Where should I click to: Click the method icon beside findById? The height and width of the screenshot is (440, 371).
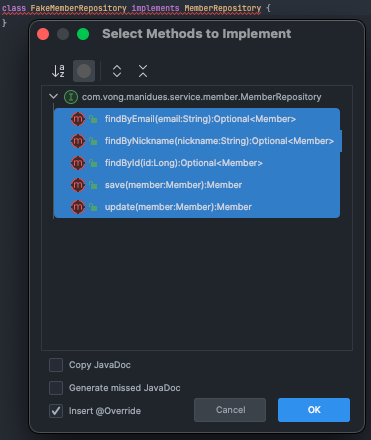(x=78, y=163)
